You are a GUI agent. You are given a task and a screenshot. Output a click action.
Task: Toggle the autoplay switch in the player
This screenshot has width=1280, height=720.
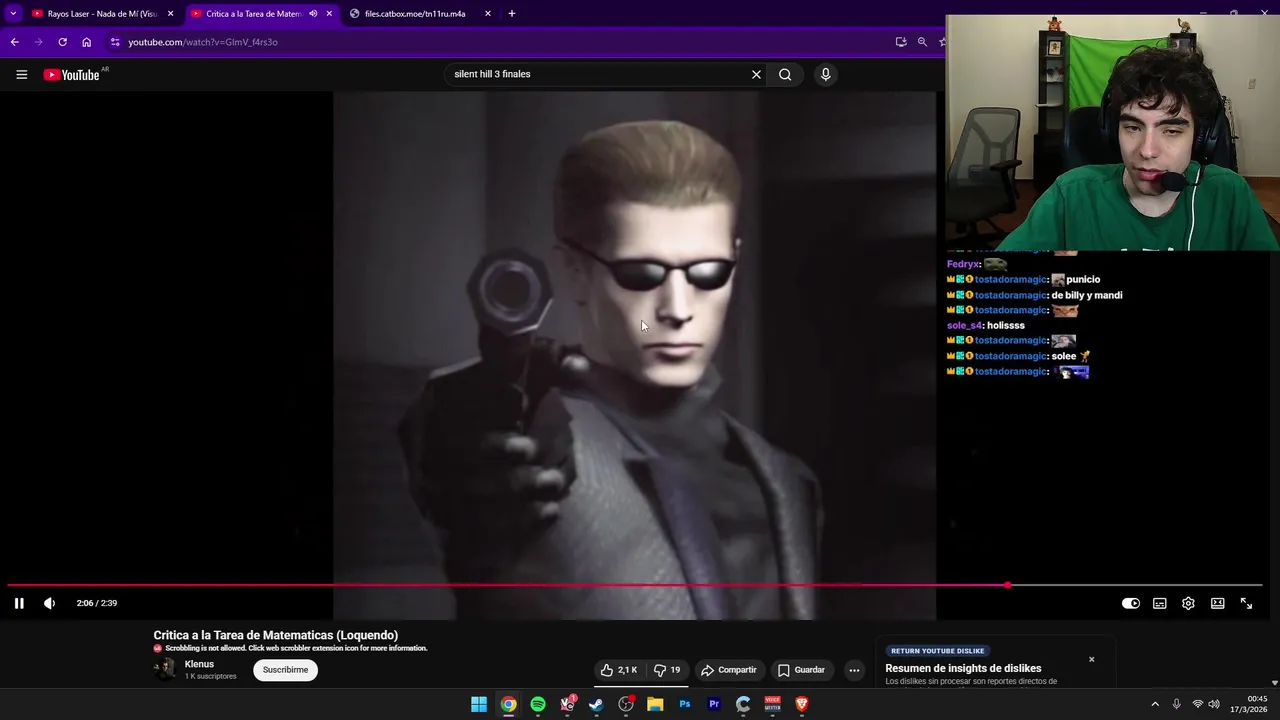click(x=1130, y=603)
